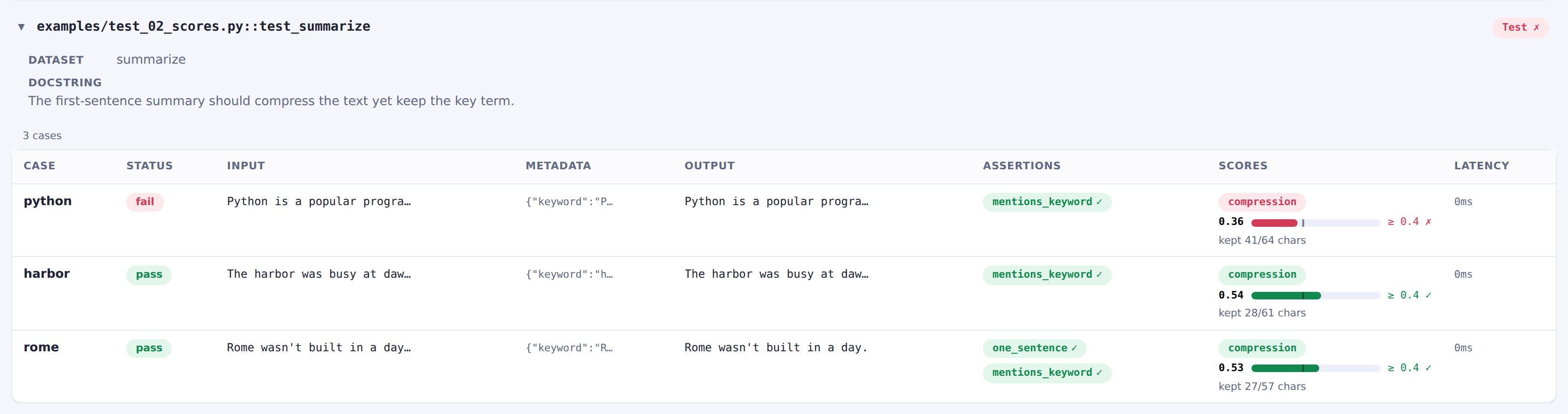Select the dataset value summarize
Viewport: 1568px width, 414px height.
pos(151,60)
